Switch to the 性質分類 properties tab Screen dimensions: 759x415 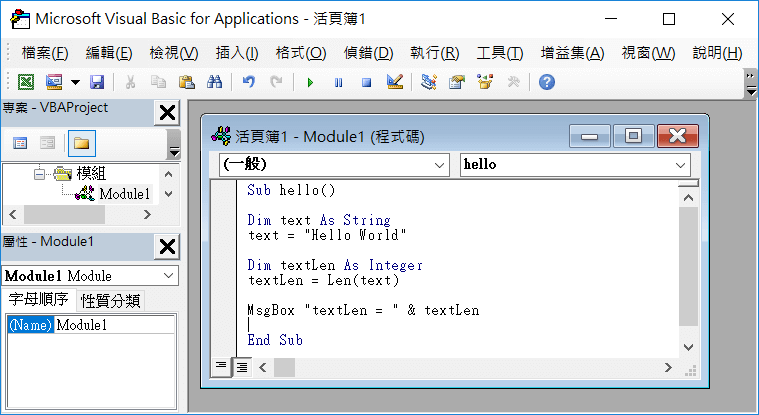pos(110,301)
